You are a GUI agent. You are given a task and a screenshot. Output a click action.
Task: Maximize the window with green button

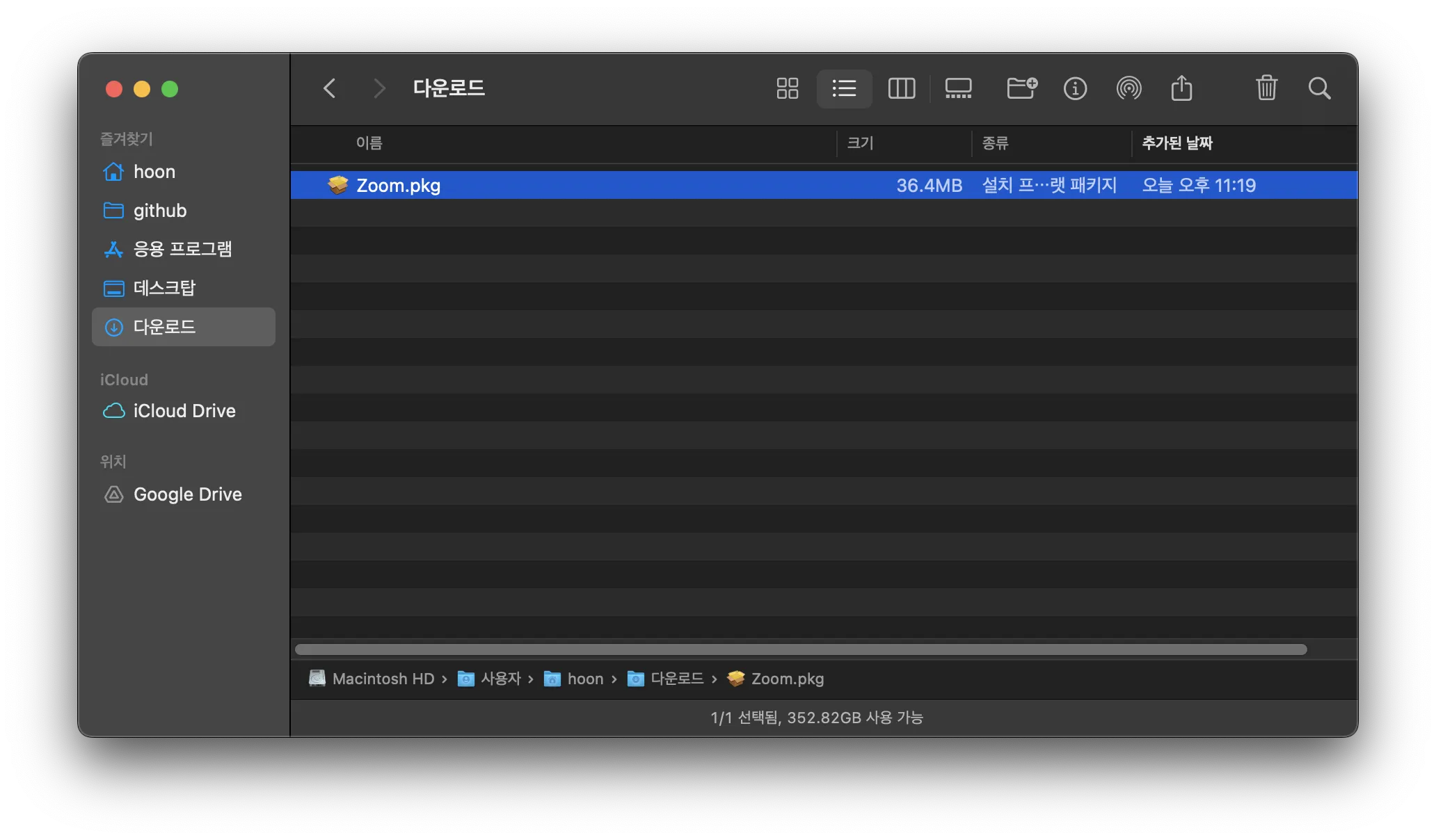(170, 89)
